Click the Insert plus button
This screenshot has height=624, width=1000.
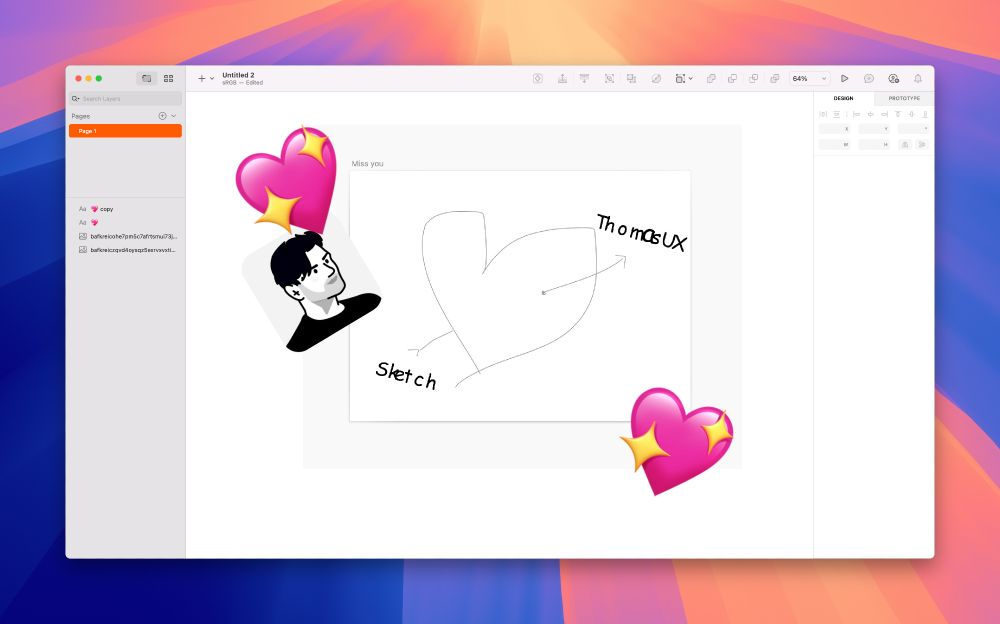[x=202, y=78]
